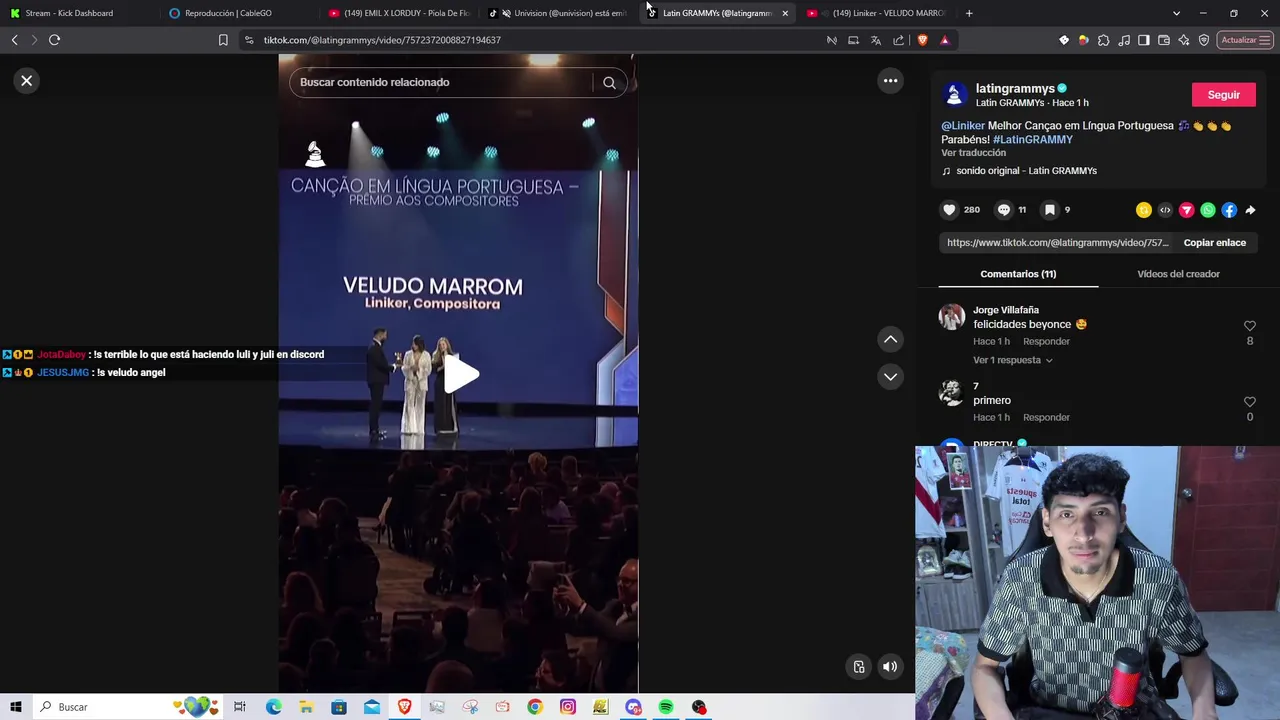Save the video with the bookmark icon
Screen dimensions: 1280x720
click(x=1050, y=210)
